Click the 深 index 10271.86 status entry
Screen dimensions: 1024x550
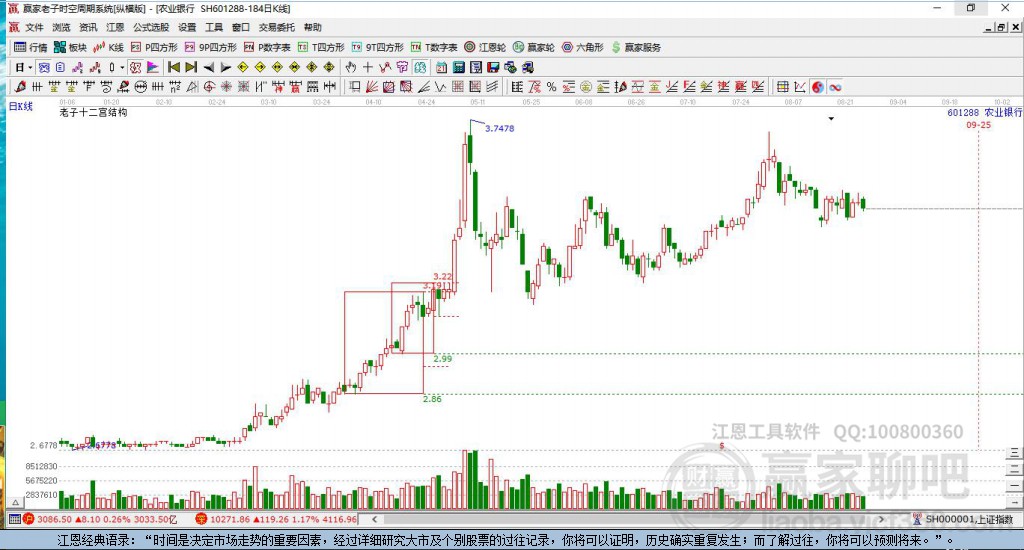coord(277,519)
